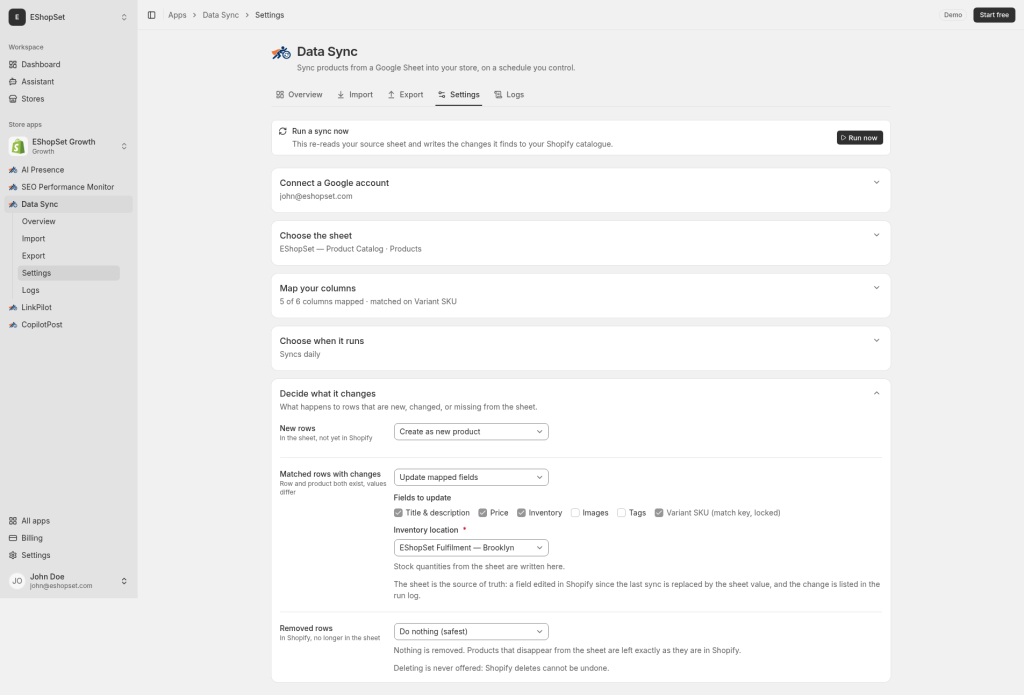This screenshot has width=1024, height=695.
Task: Uncheck Title & description field
Action: pos(398,513)
